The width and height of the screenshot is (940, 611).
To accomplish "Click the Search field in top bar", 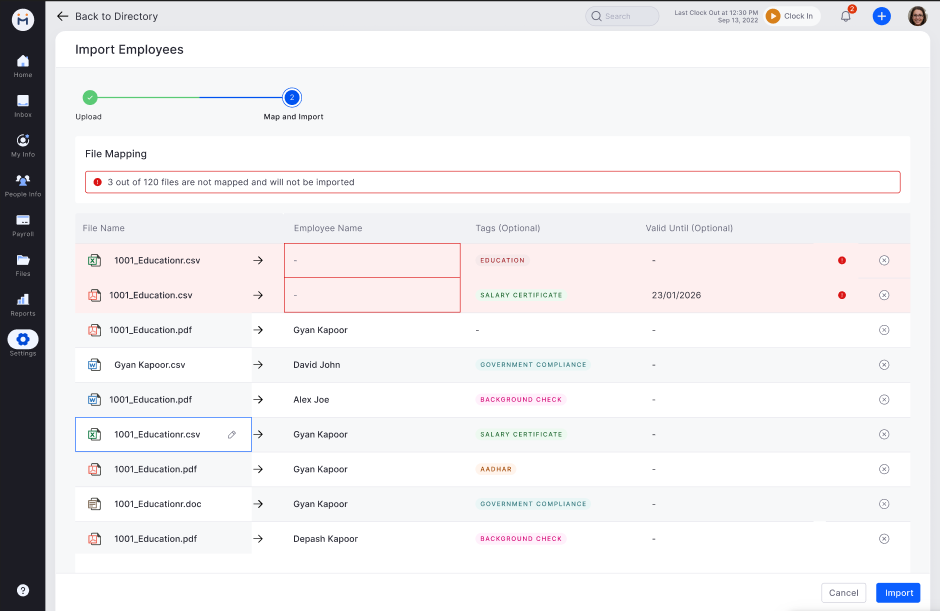I will [622, 16].
